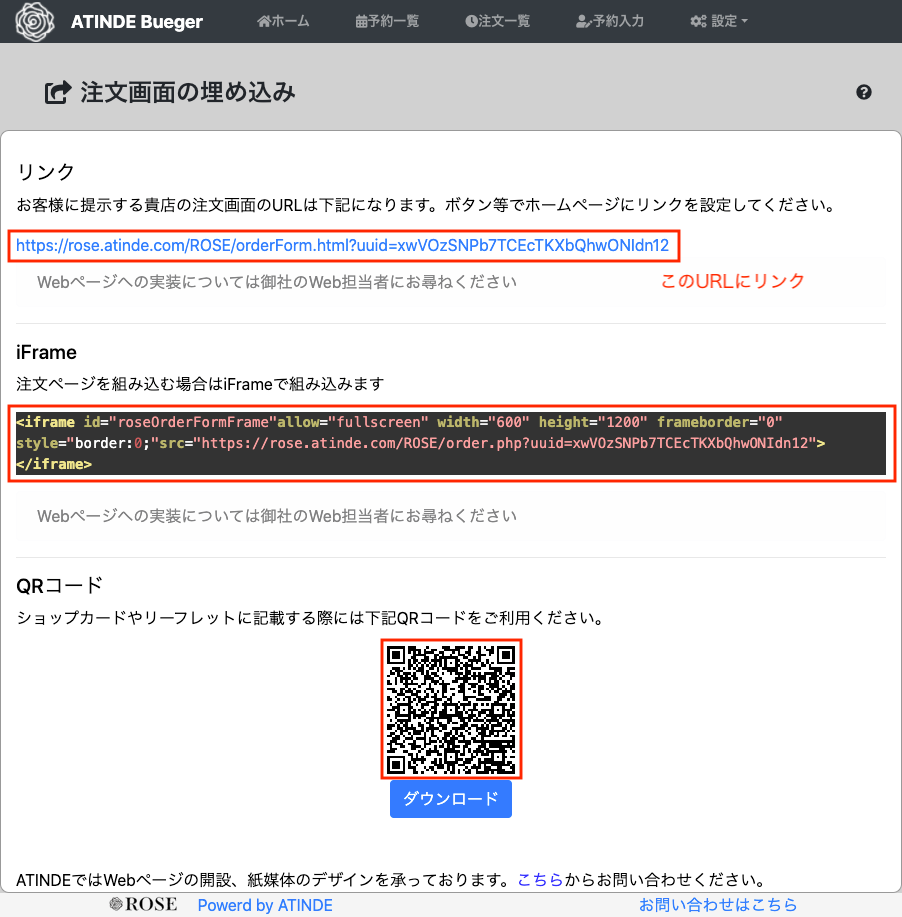Click the ショップカードやリーフレット description line
902x917 pixels.
tap(310, 618)
